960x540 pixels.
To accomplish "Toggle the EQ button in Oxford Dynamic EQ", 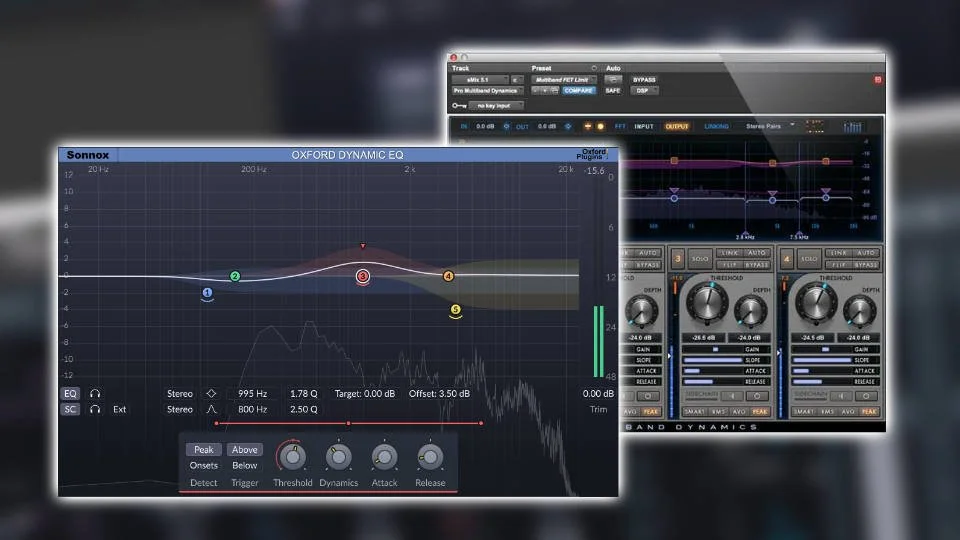I will pyautogui.click(x=70, y=394).
